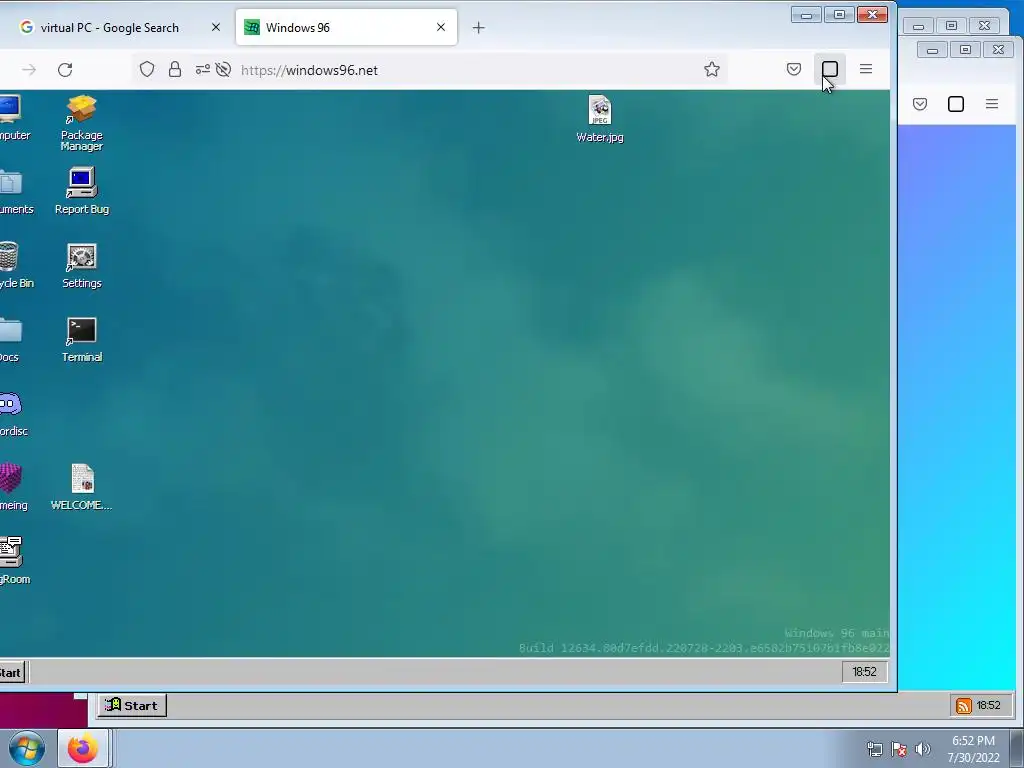The image size is (1024, 768).
Task: Launch the Discord-style chat icon
Action: coord(13,414)
